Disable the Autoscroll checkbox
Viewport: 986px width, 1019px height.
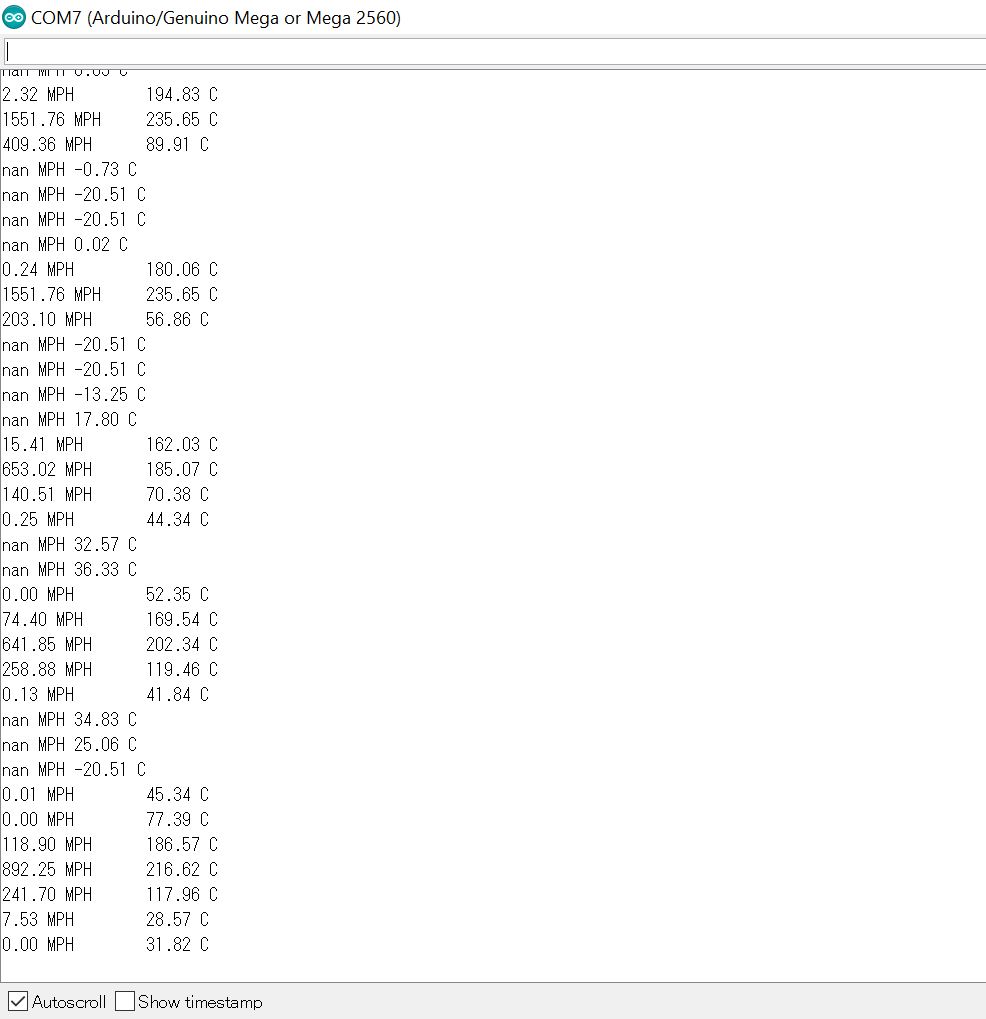coord(18,1001)
